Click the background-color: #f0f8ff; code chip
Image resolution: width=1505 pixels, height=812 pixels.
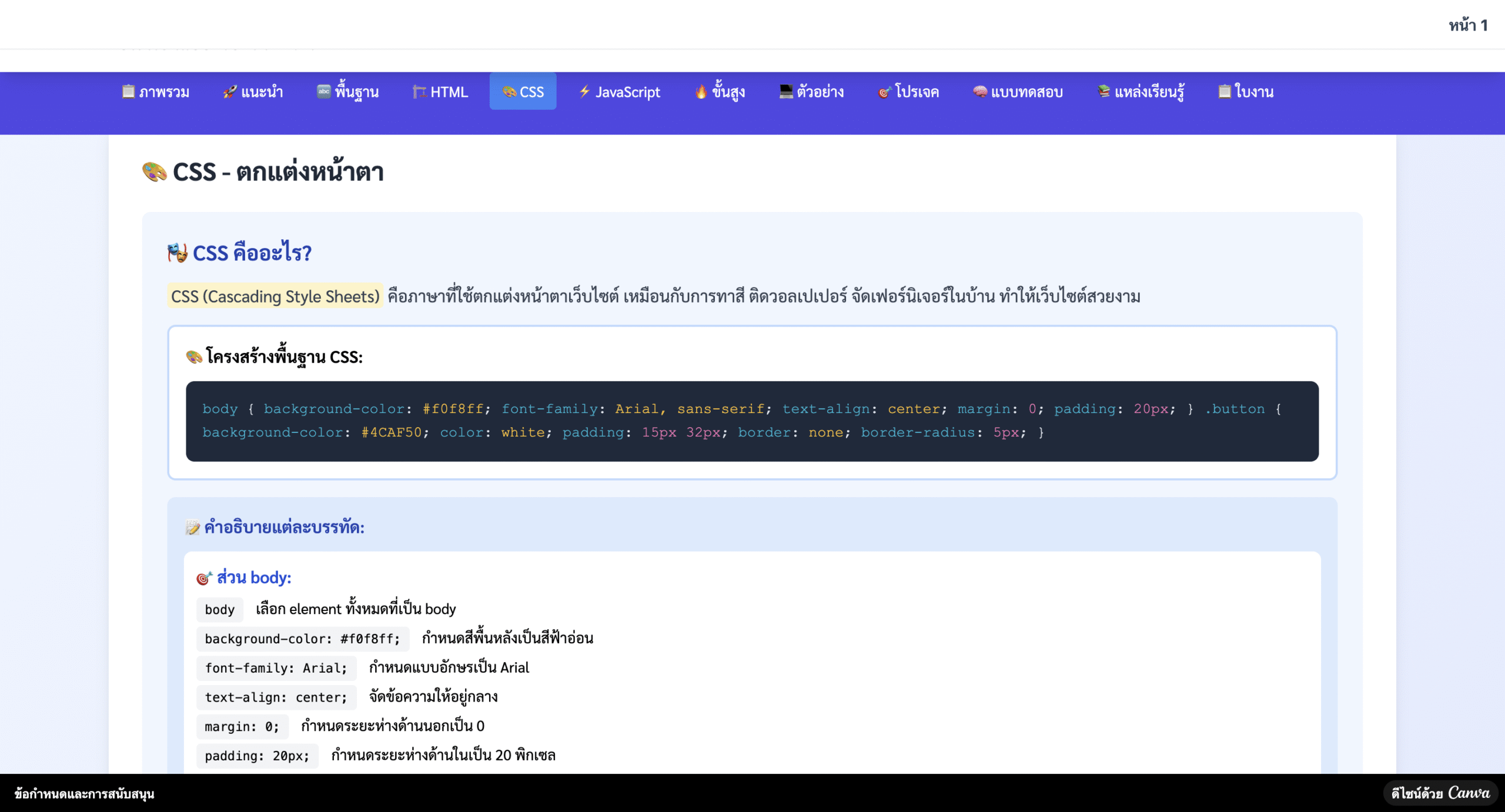click(302, 639)
